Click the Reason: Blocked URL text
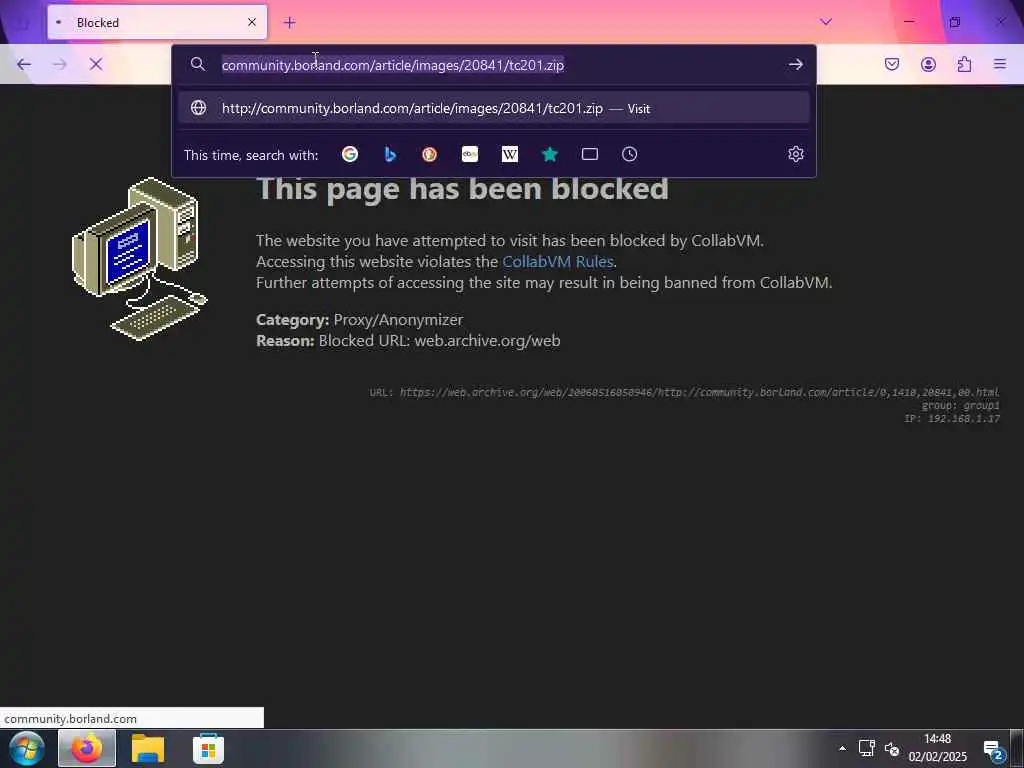 pyautogui.click(x=408, y=341)
